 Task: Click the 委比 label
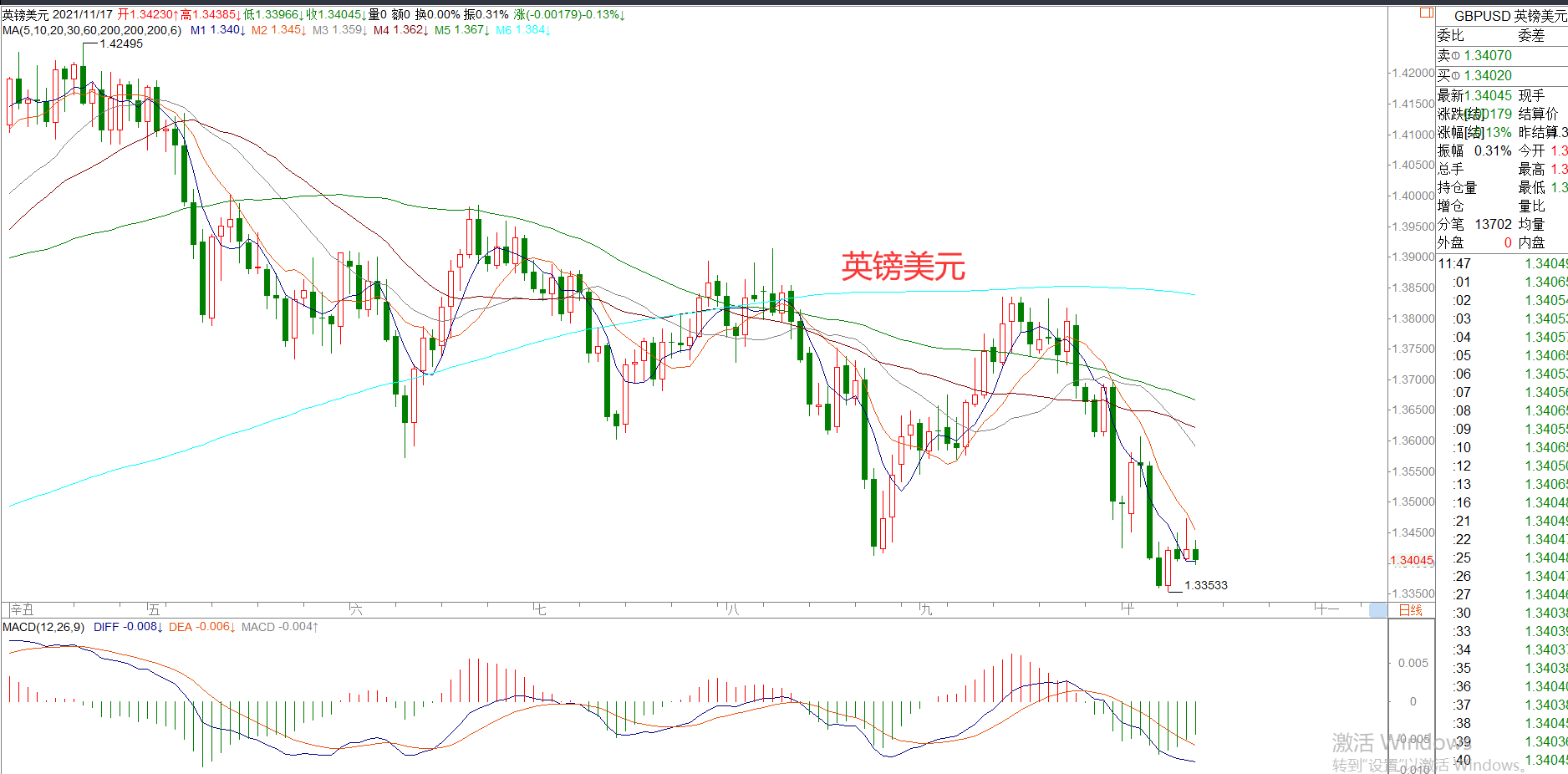pyautogui.click(x=1450, y=35)
